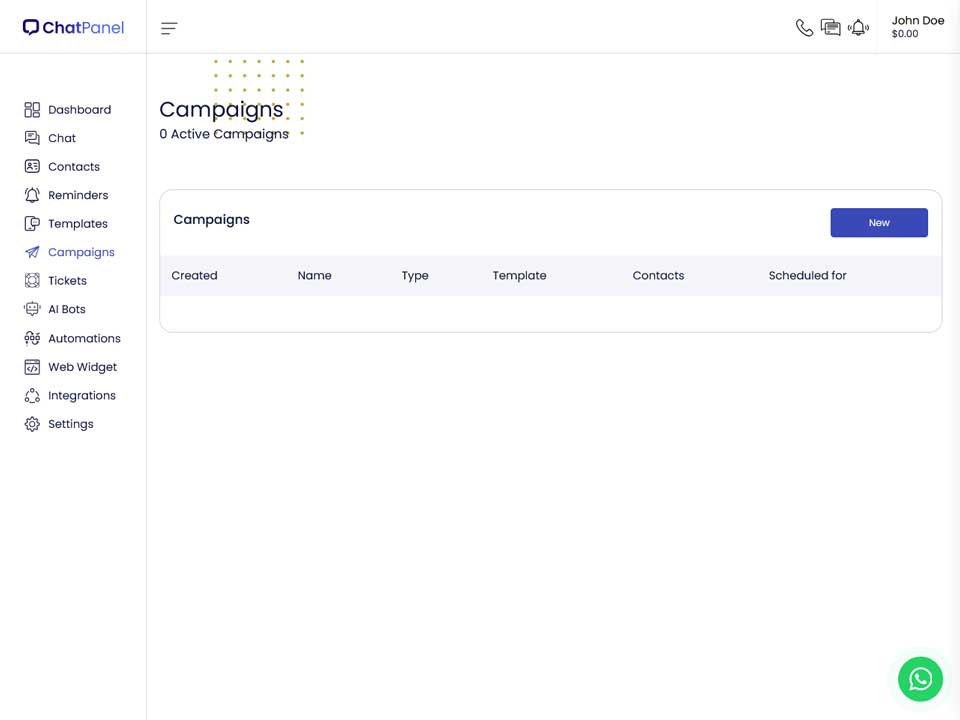This screenshot has width=960, height=720.
Task: Open the phone call icon in header
Action: click(804, 28)
